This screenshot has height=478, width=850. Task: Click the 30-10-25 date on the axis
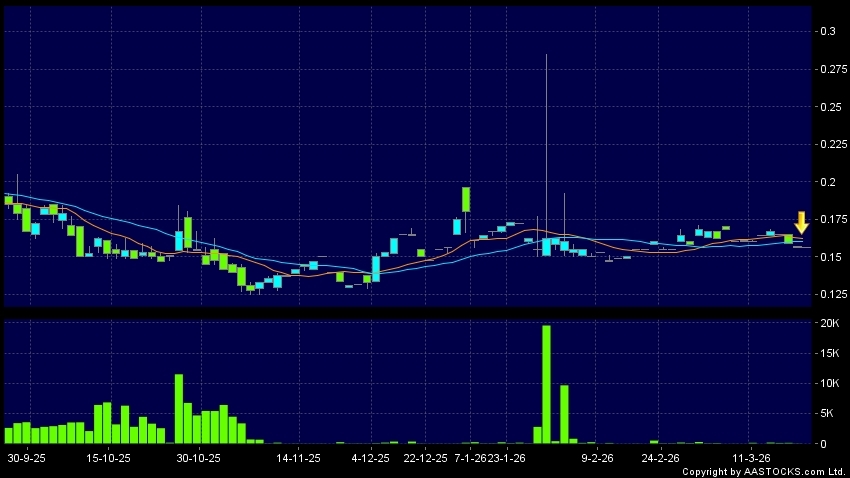click(198, 458)
